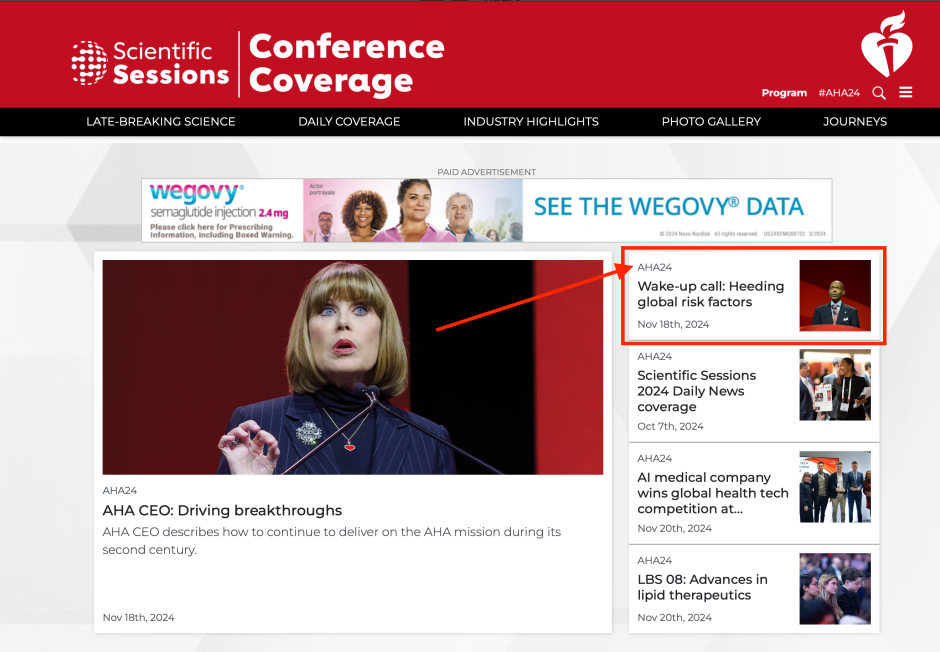Open the Photo Gallery page

pyautogui.click(x=711, y=122)
